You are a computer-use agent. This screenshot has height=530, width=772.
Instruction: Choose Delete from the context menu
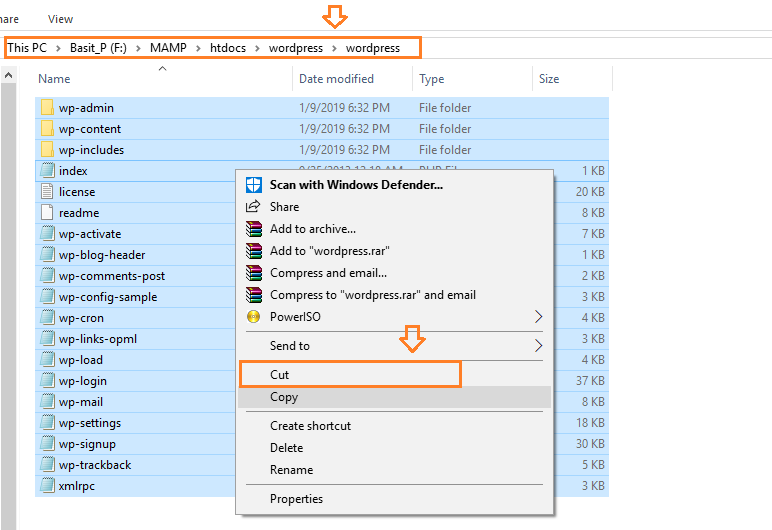click(394, 448)
